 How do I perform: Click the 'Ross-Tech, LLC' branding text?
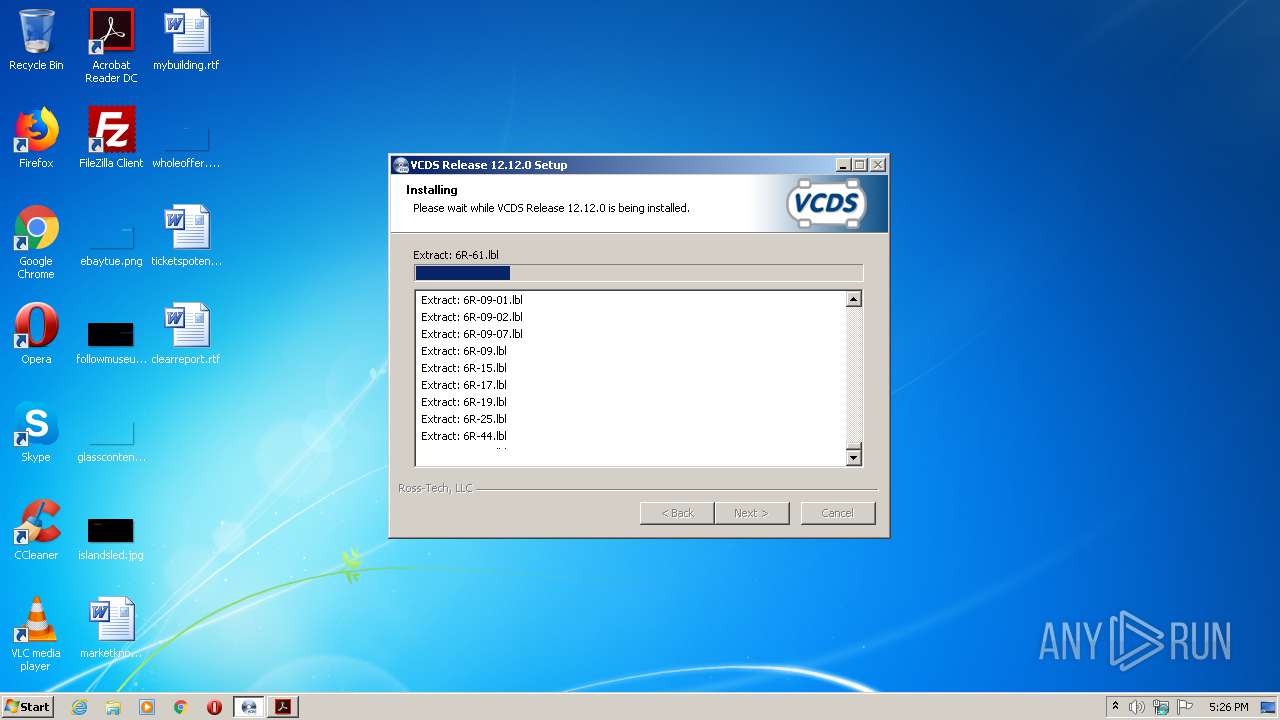point(435,488)
